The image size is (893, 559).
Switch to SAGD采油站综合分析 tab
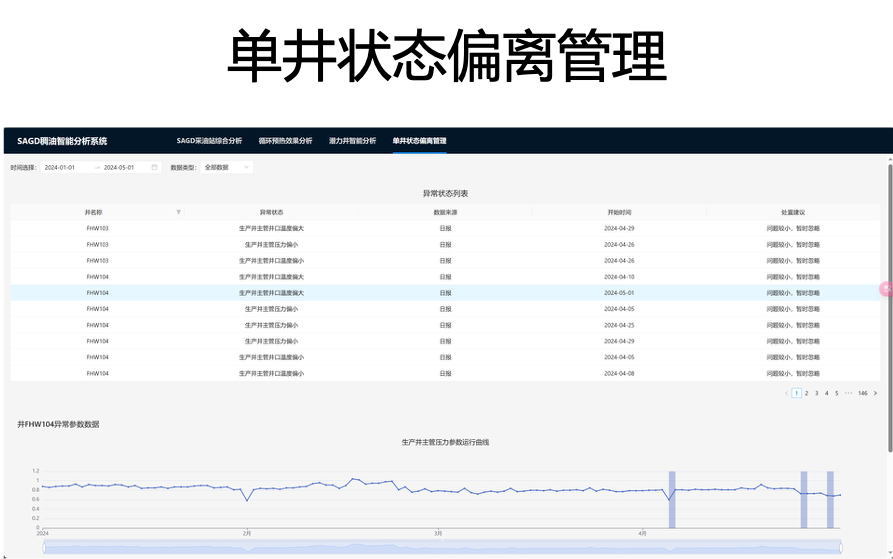209,141
